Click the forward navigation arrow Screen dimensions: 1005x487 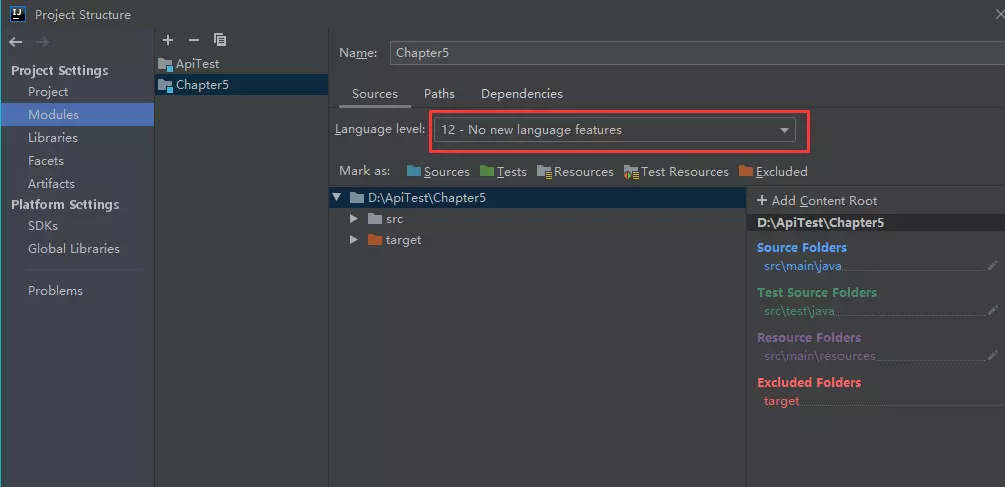[x=42, y=41]
